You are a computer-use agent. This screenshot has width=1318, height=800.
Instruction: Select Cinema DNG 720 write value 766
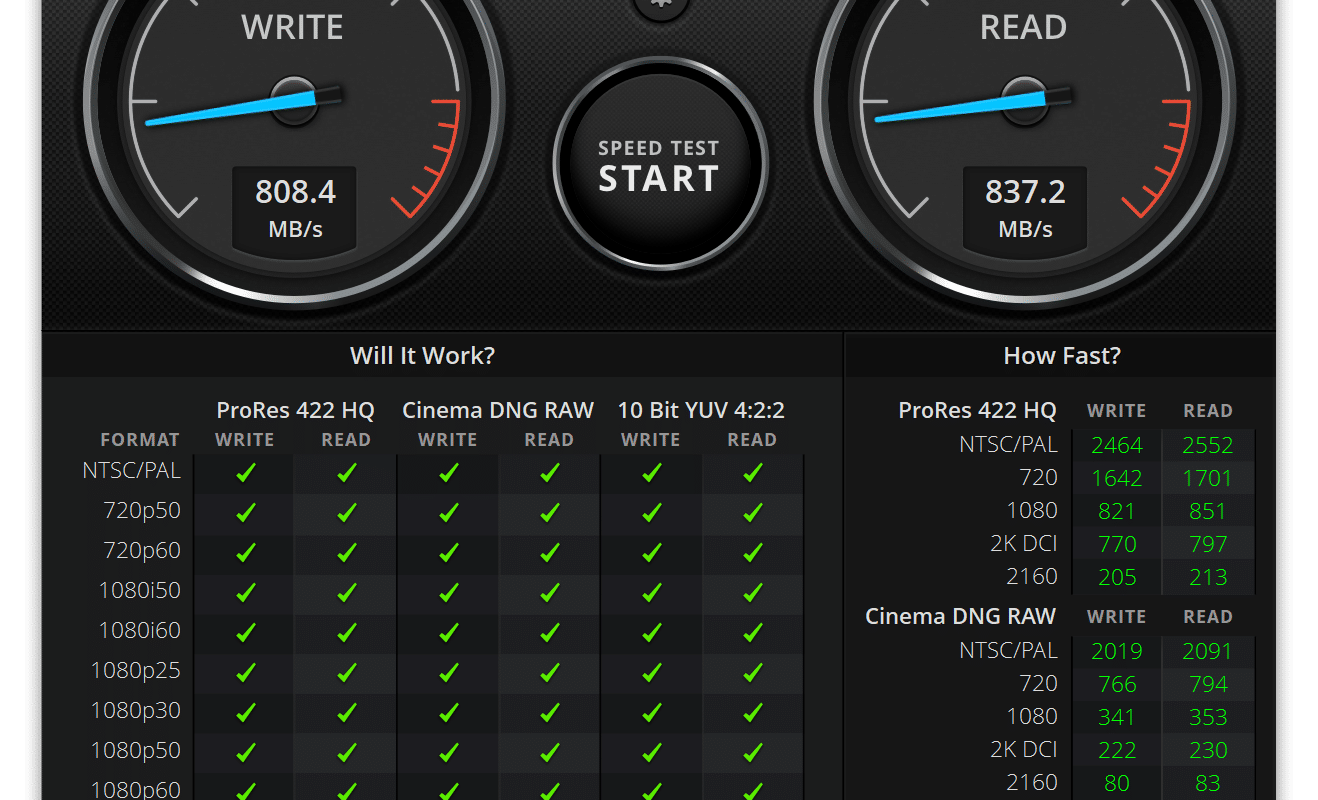(1117, 684)
